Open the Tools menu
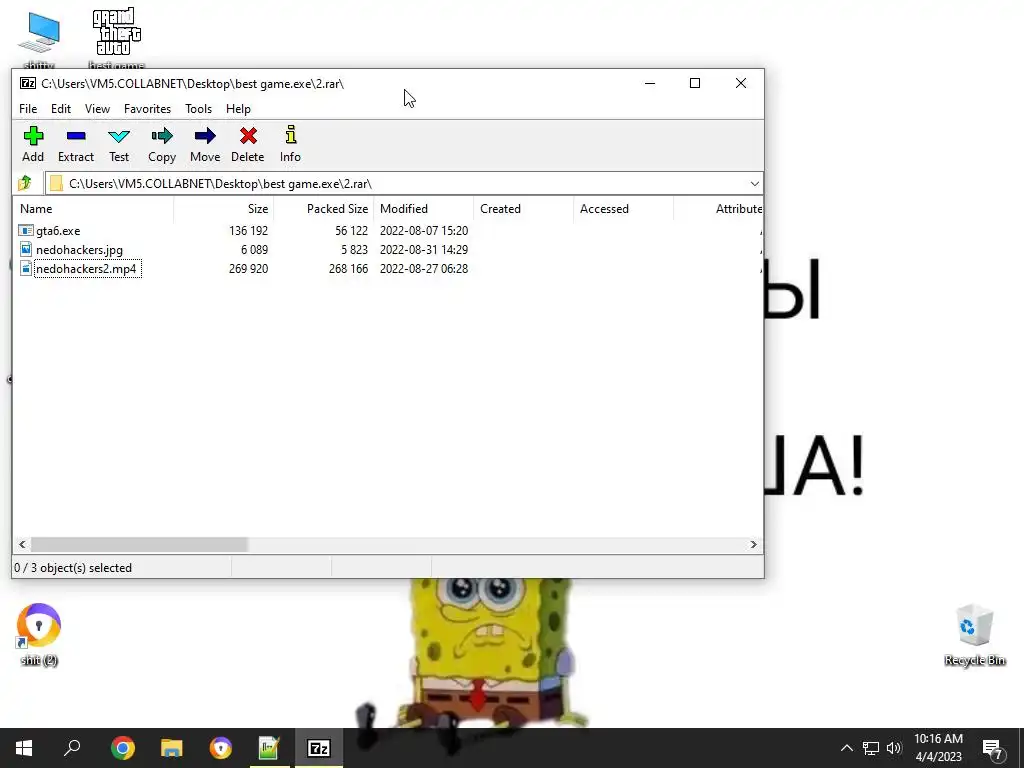The width and height of the screenshot is (1024, 768). click(199, 109)
